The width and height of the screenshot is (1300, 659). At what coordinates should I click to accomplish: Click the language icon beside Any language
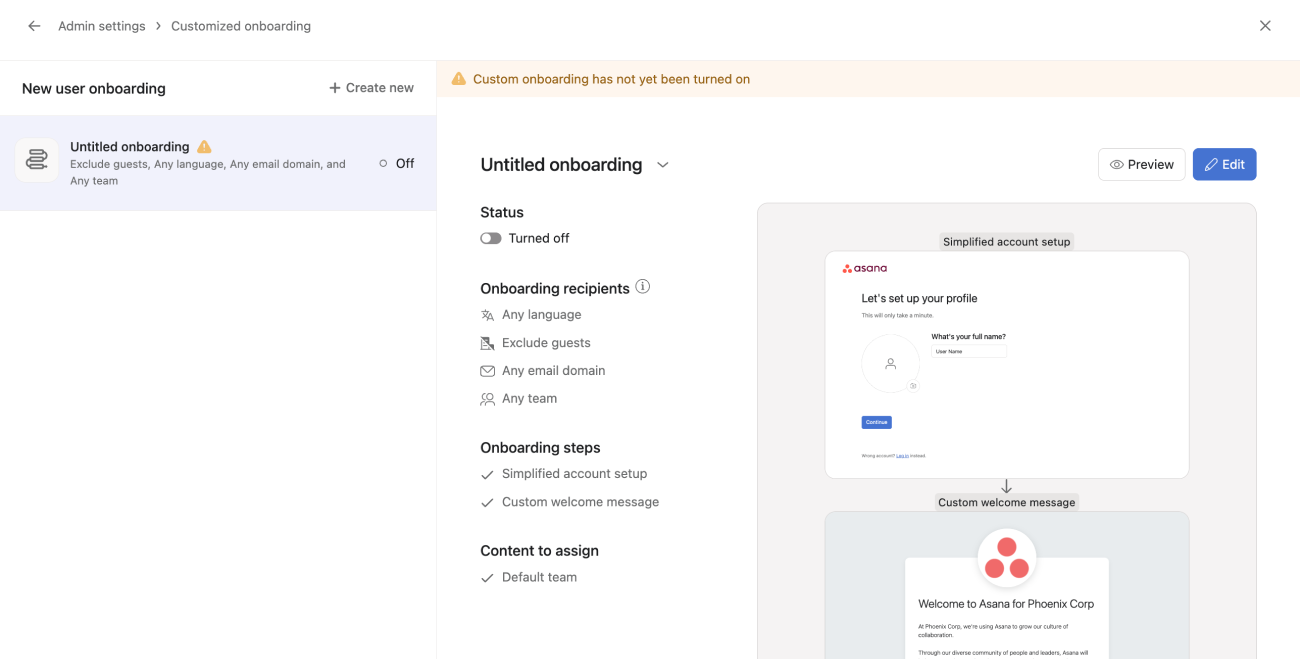[x=487, y=314]
